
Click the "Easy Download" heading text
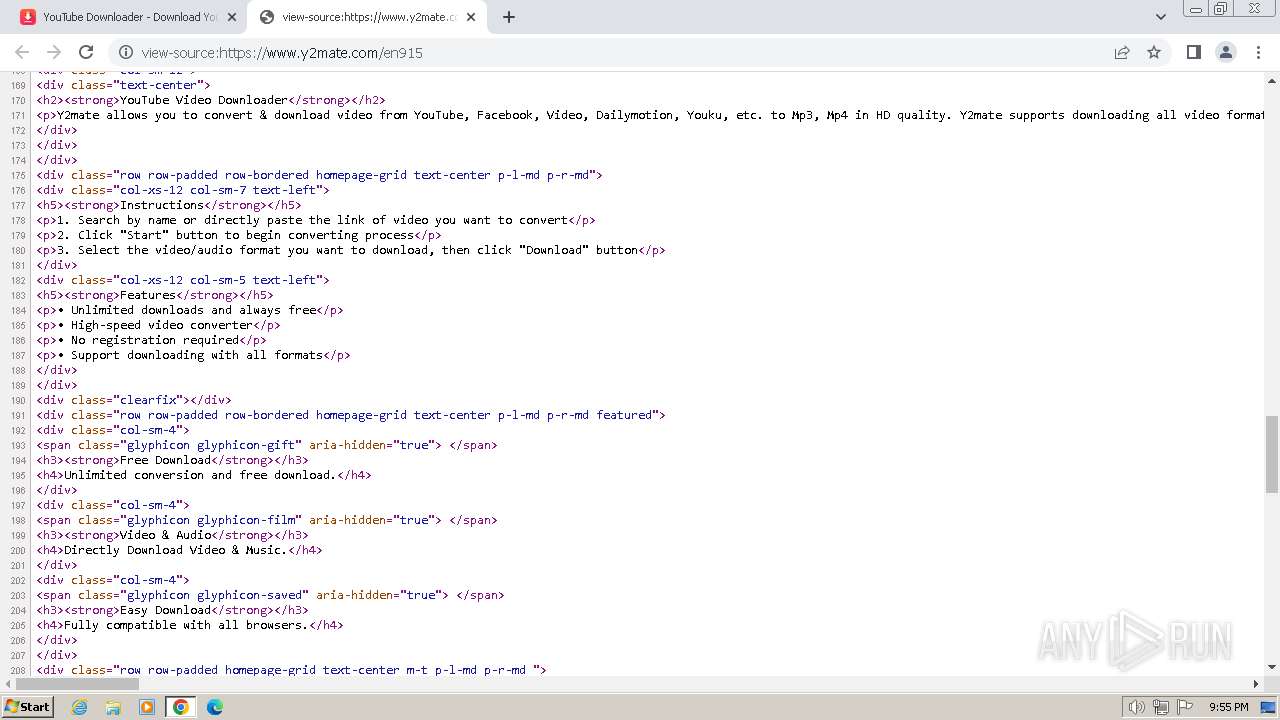pyautogui.click(x=165, y=610)
